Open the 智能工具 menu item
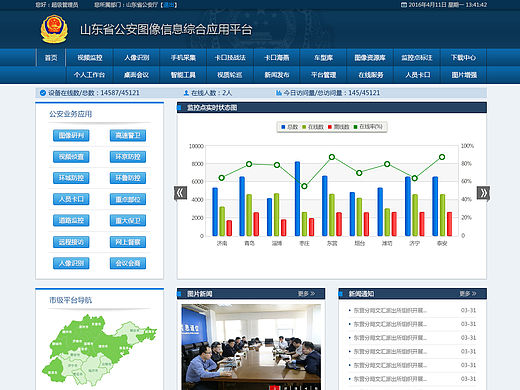520x390 pixels. pyautogui.click(x=183, y=75)
